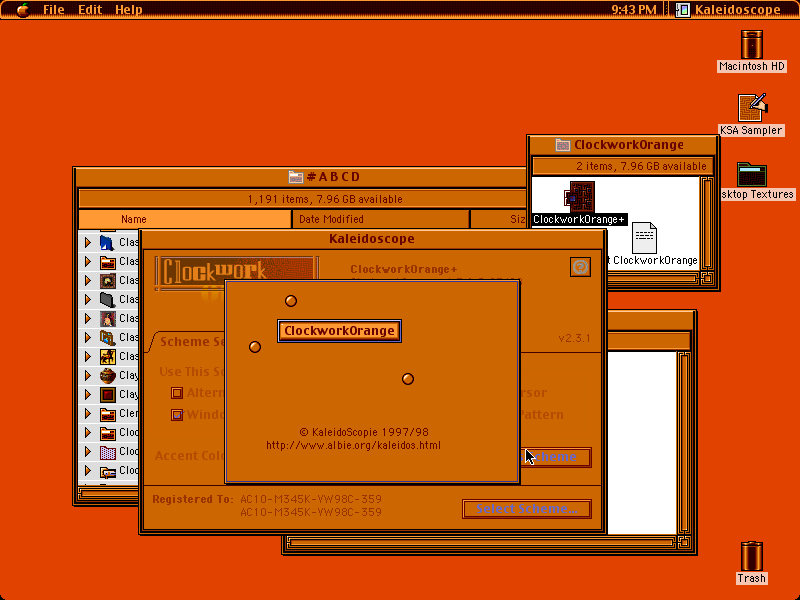Click folder icon in ClockworkOrange window title

click(x=563, y=145)
